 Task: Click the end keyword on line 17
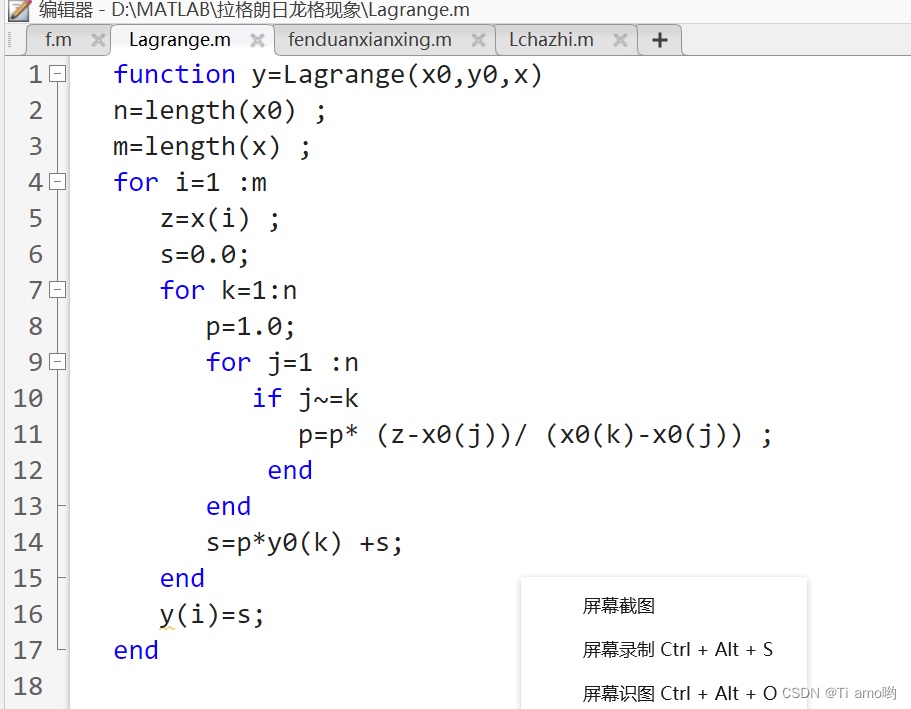[135, 650]
